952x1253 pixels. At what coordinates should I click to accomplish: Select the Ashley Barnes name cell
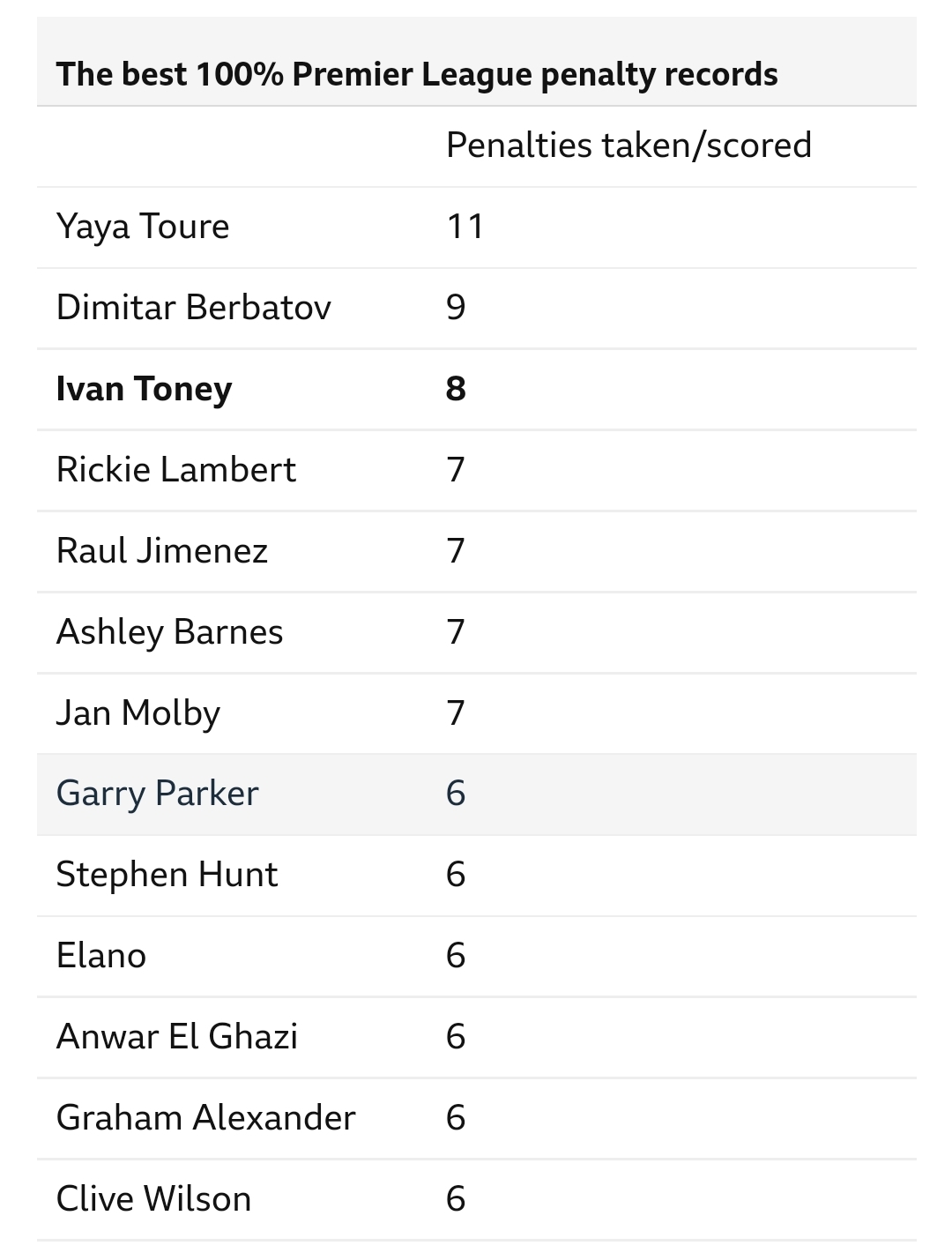169,632
